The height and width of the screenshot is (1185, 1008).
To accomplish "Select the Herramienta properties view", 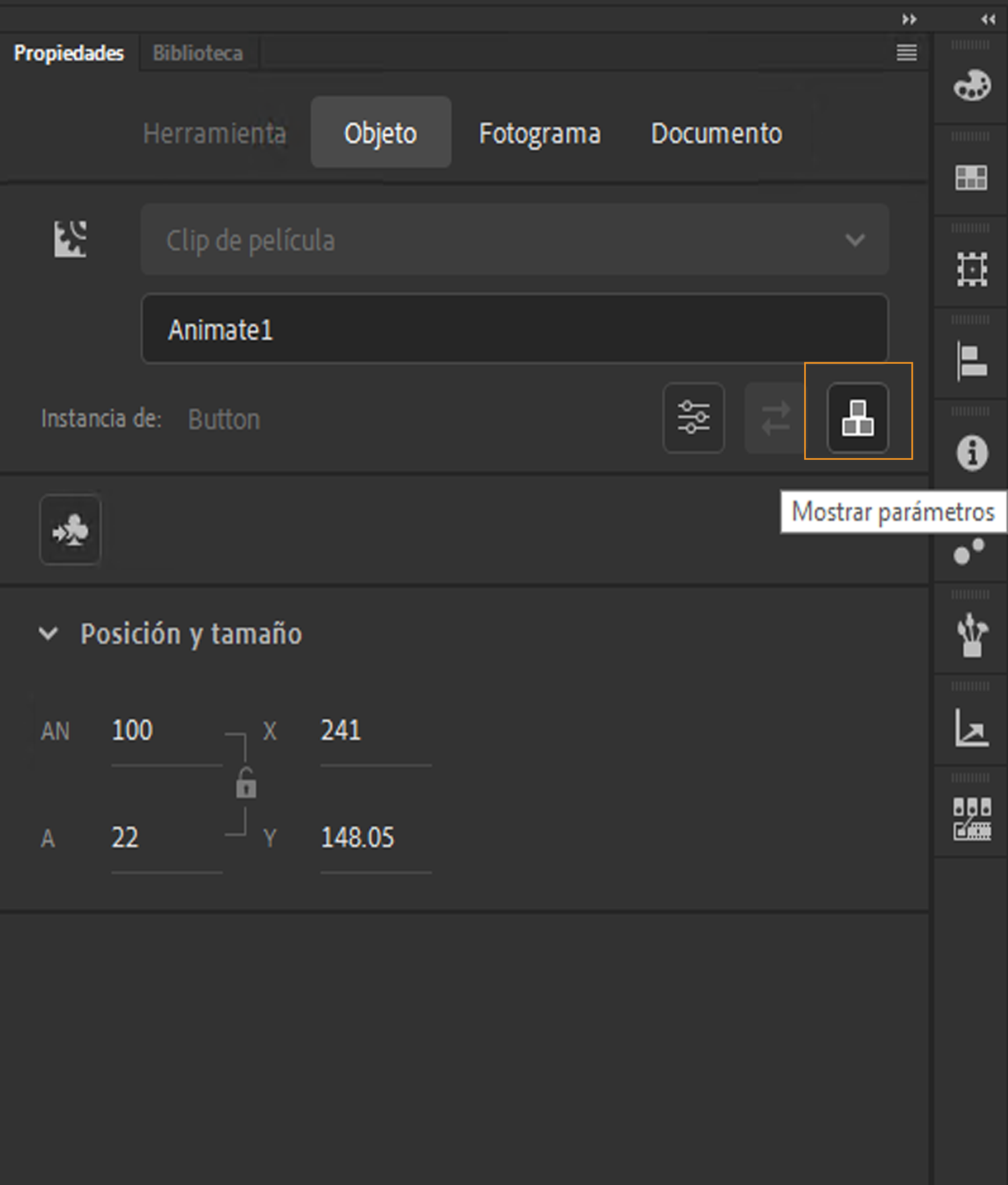I will pyautogui.click(x=216, y=132).
